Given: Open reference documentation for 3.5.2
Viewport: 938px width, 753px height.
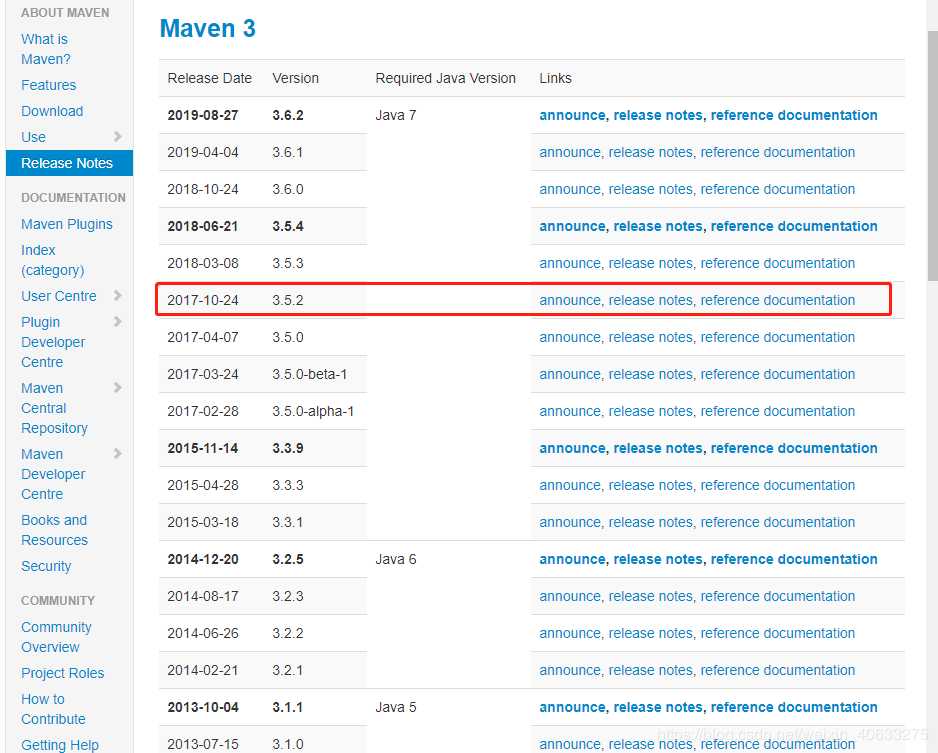Looking at the screenshot, I should (x=778, y=300).
